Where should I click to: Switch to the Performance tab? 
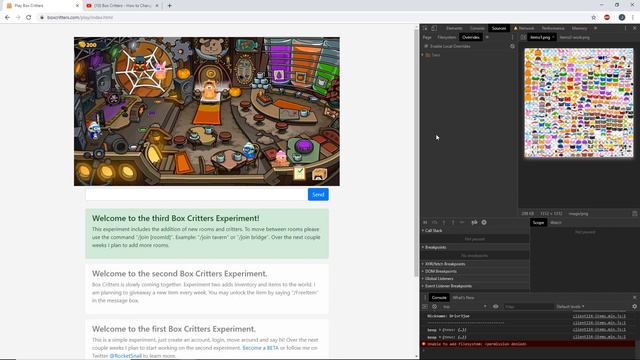click(x=553, y=28)
